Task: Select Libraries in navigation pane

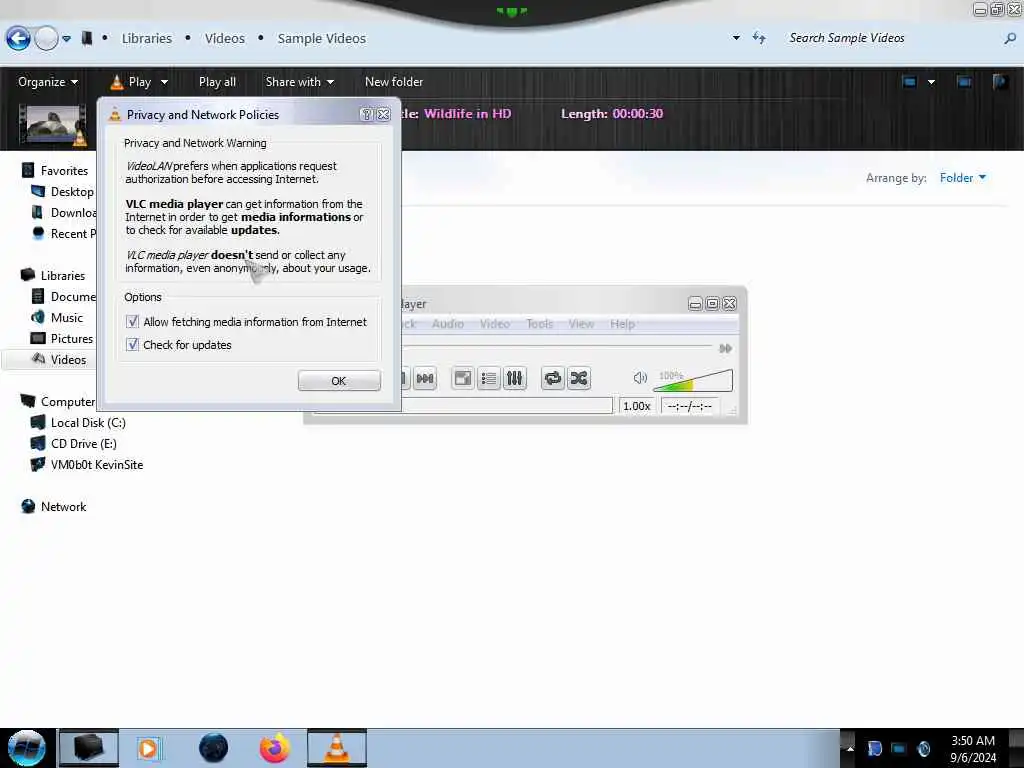Action: pyautogui.click(x=63, y=276)
